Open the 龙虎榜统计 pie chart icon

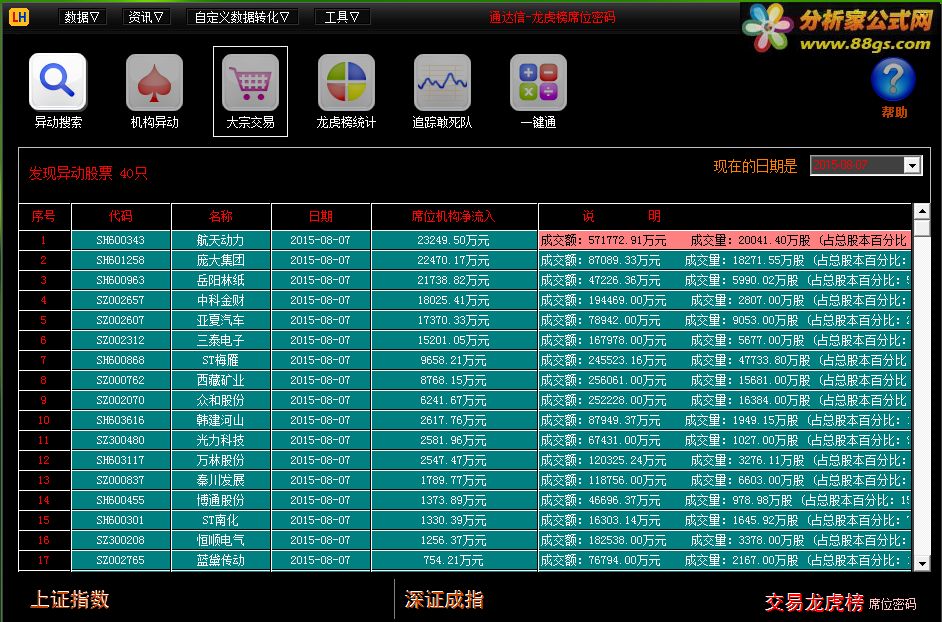[346, 82]
